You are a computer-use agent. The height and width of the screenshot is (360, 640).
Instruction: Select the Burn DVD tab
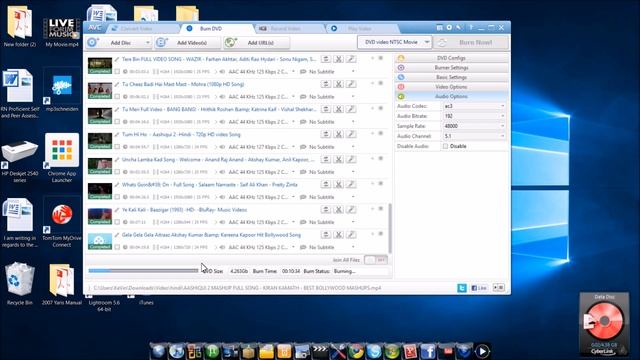(216, 29)
